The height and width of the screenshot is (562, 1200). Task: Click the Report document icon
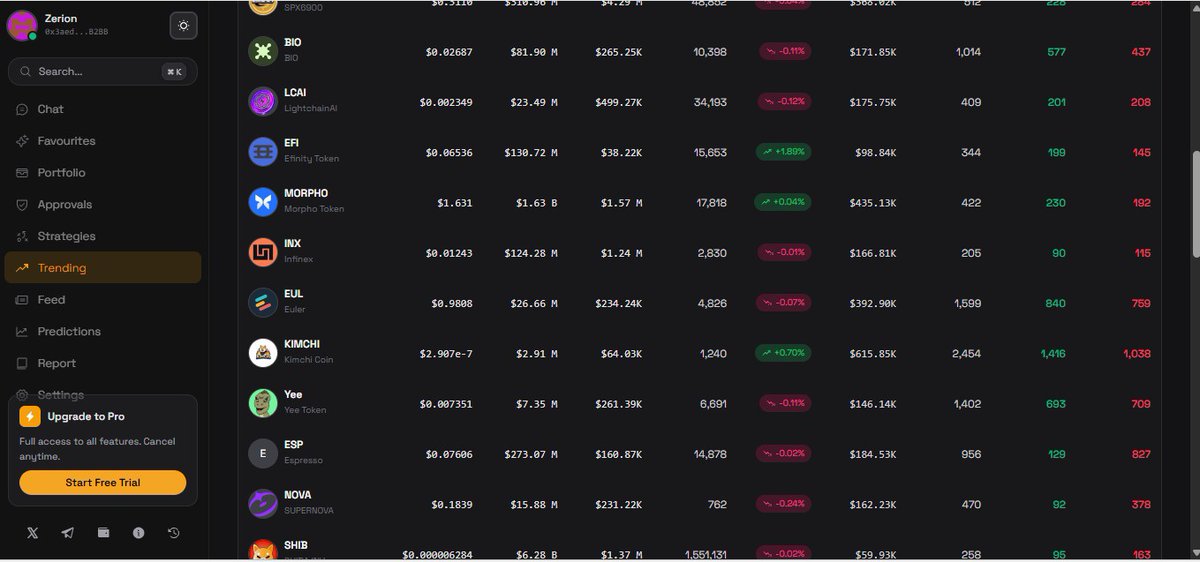coord(22,364)
